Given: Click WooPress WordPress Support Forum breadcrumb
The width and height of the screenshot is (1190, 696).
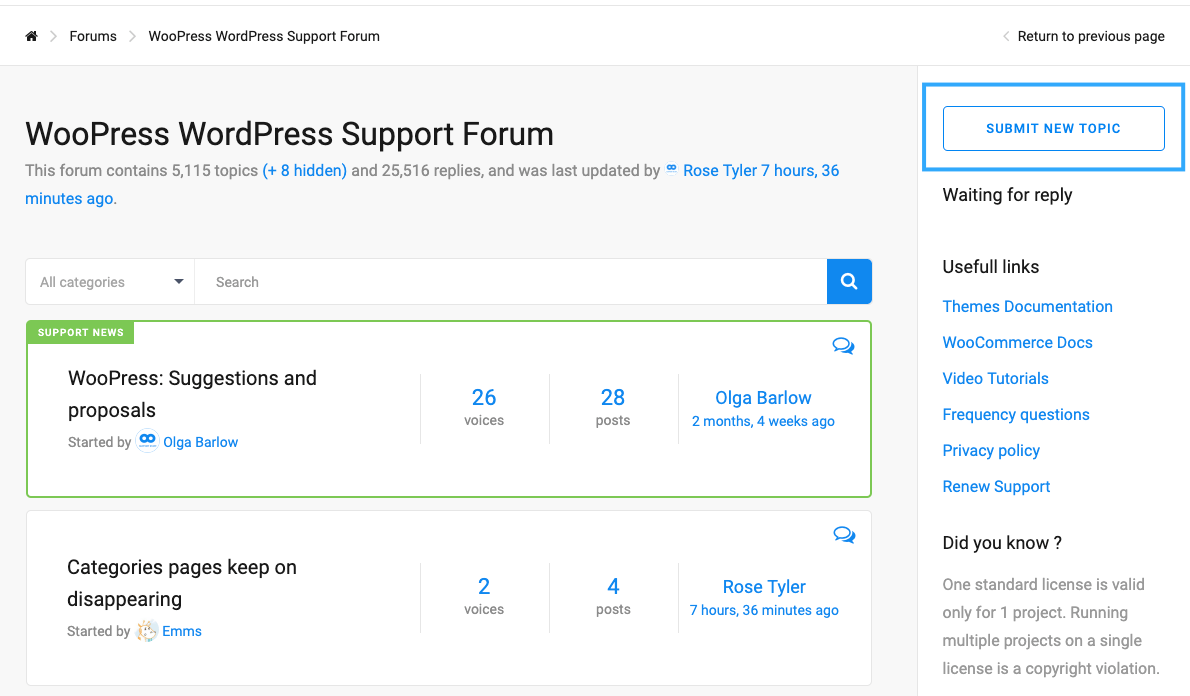Looking at the screenshot, I should [x=264, y=36].
